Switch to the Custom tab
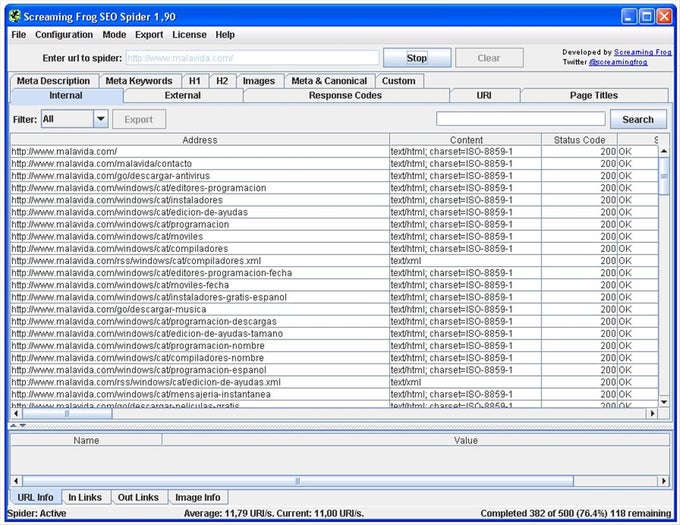 [399, 81]
